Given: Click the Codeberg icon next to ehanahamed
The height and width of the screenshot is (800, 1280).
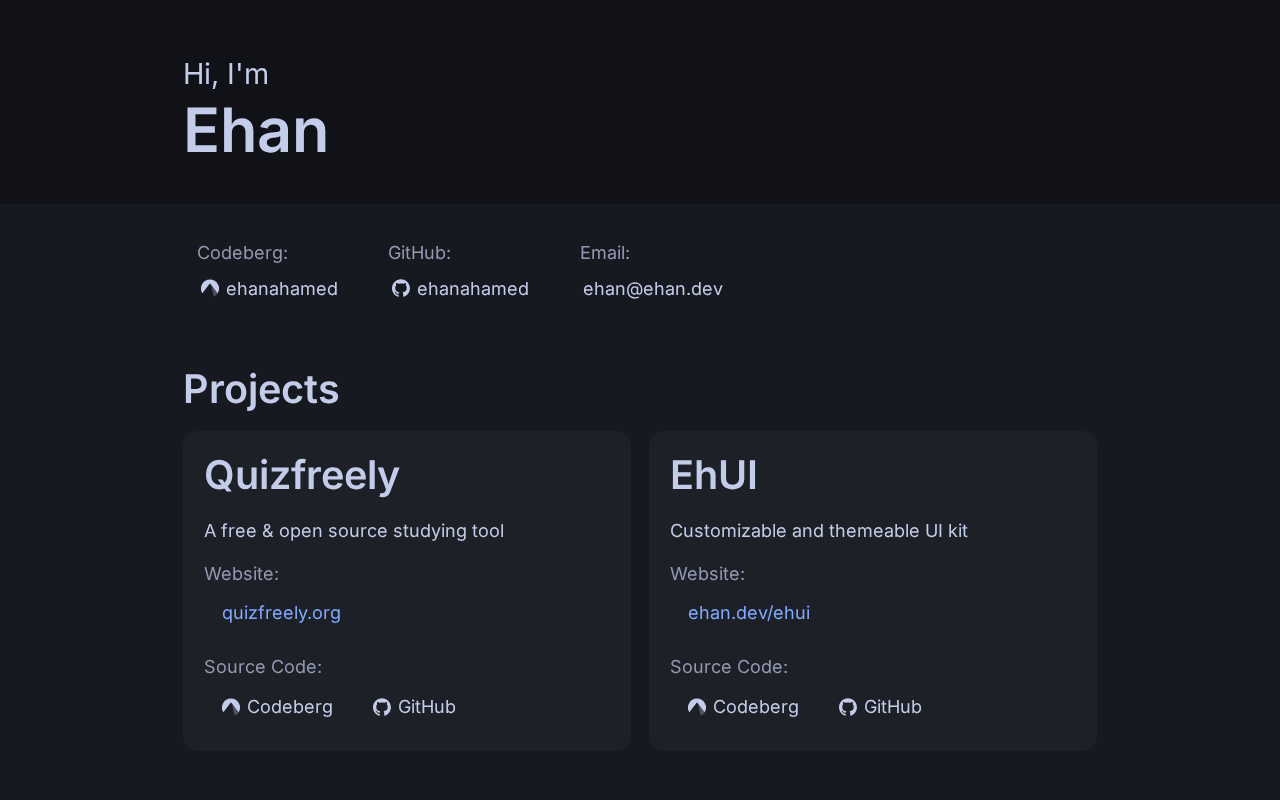Looking at the screenshot, I should 210,288.
